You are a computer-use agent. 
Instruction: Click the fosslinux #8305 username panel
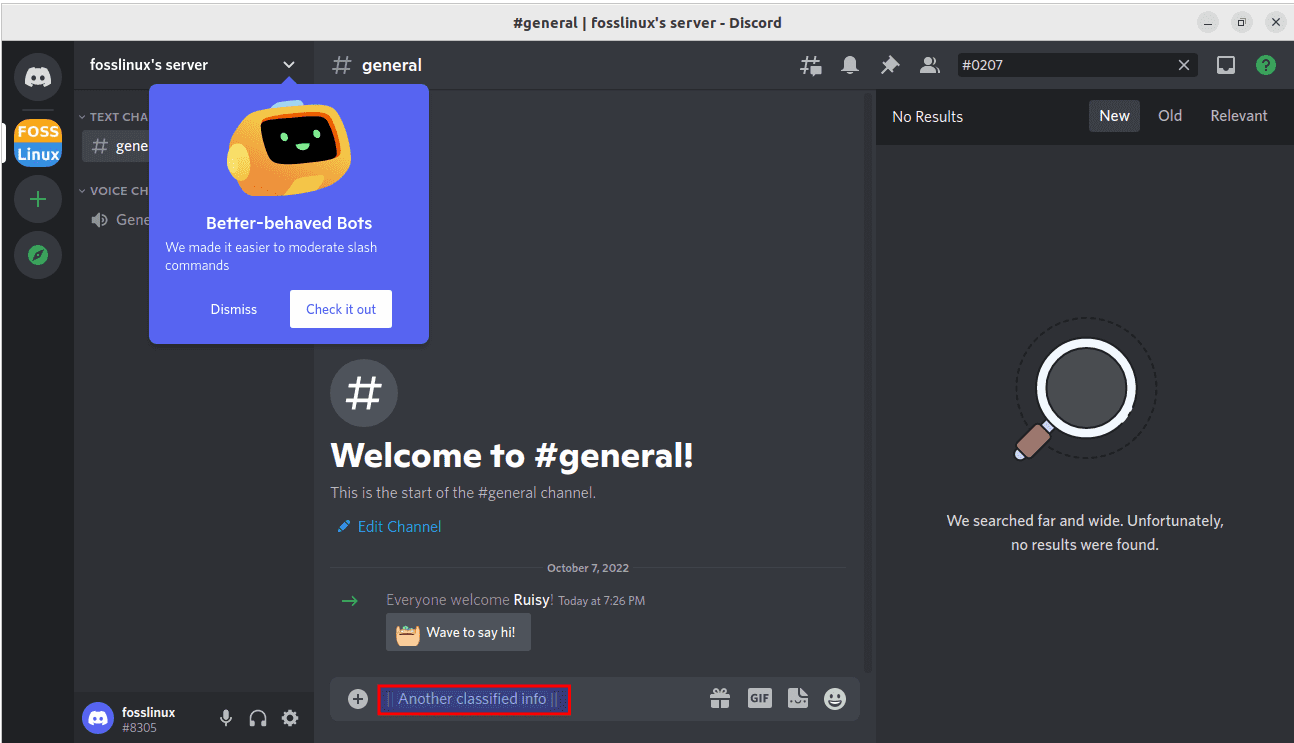(x=148, y=719)
